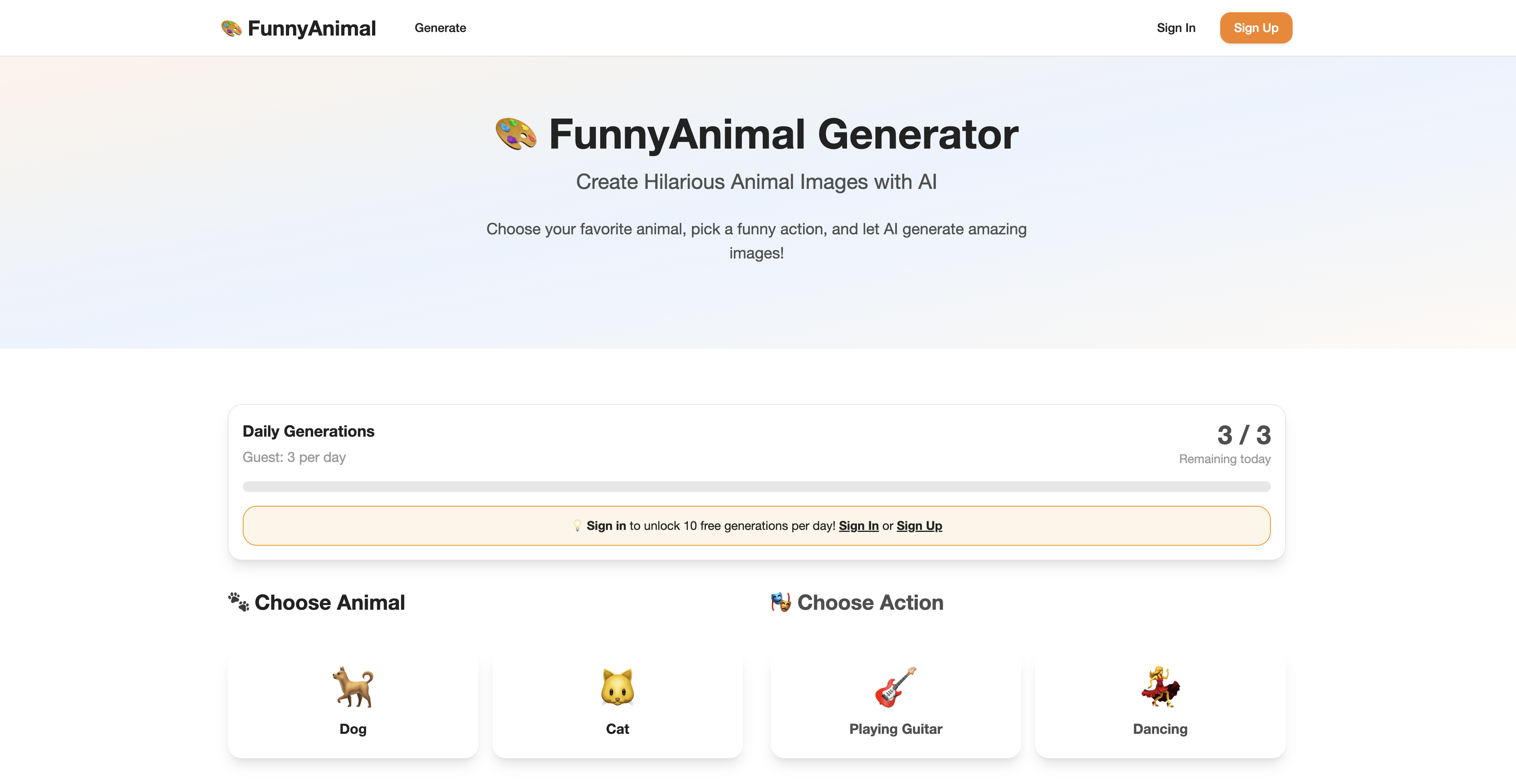
Task: Click the Sign In link in the yellow banner
Action: [x=859, y=525]
